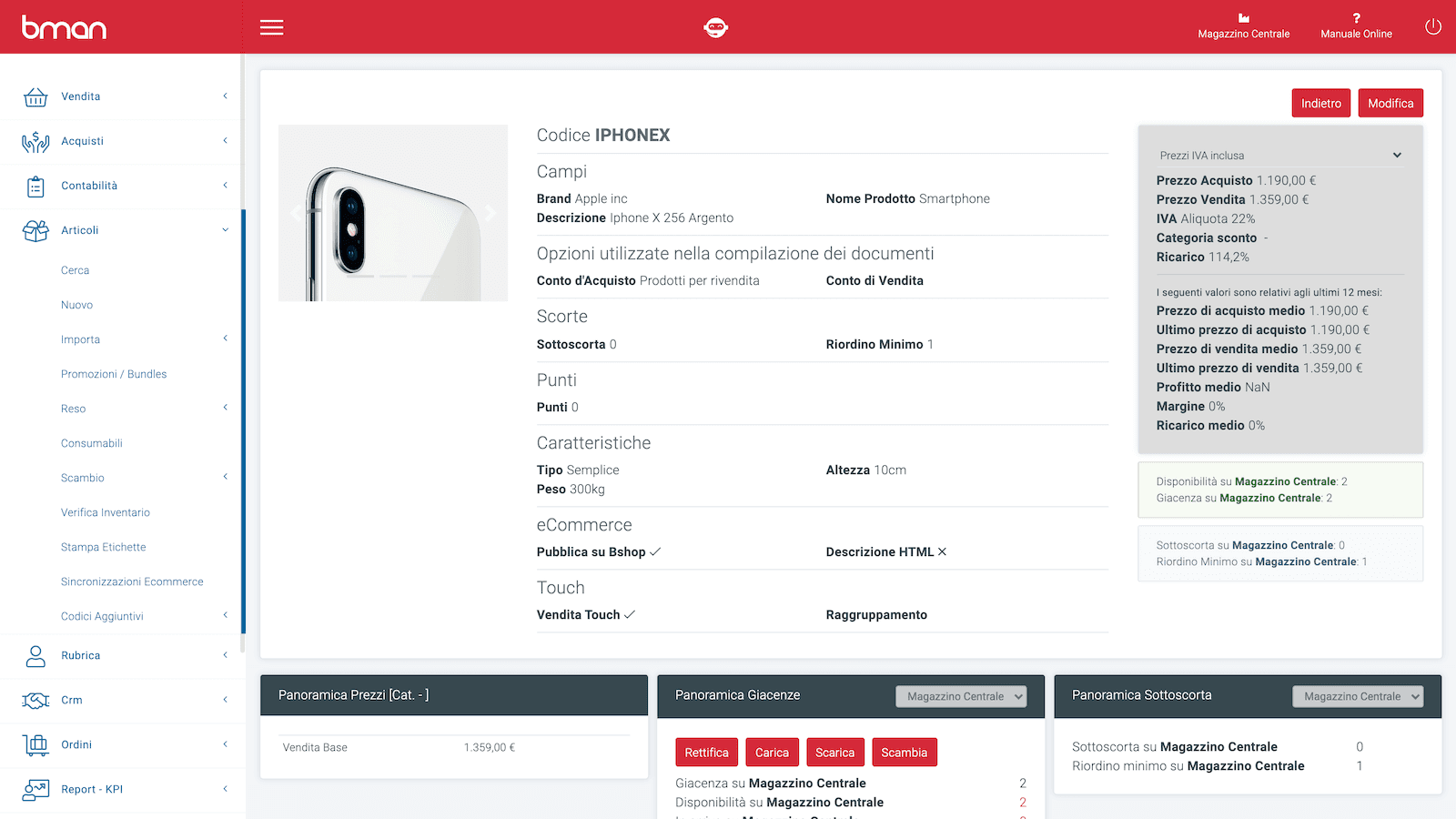Click the Crm handshake icon

[35, 701]
